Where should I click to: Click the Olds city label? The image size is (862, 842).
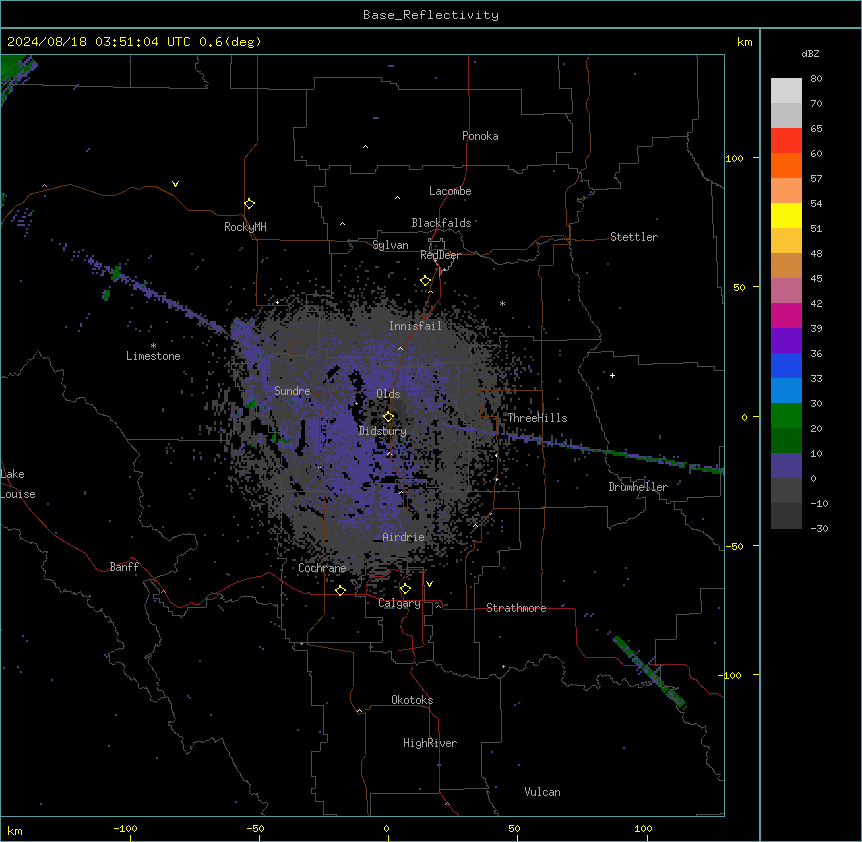tap(388, 394)
